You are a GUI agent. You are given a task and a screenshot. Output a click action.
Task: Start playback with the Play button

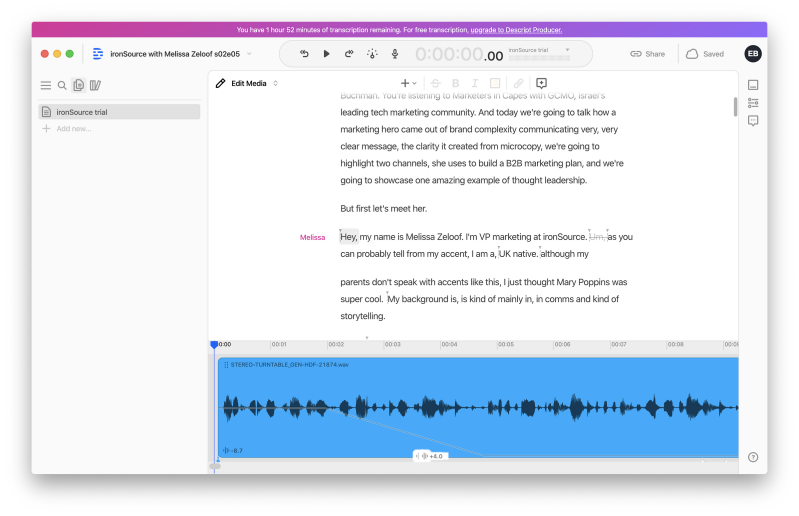pyautogui.click(x=327, y=53)
